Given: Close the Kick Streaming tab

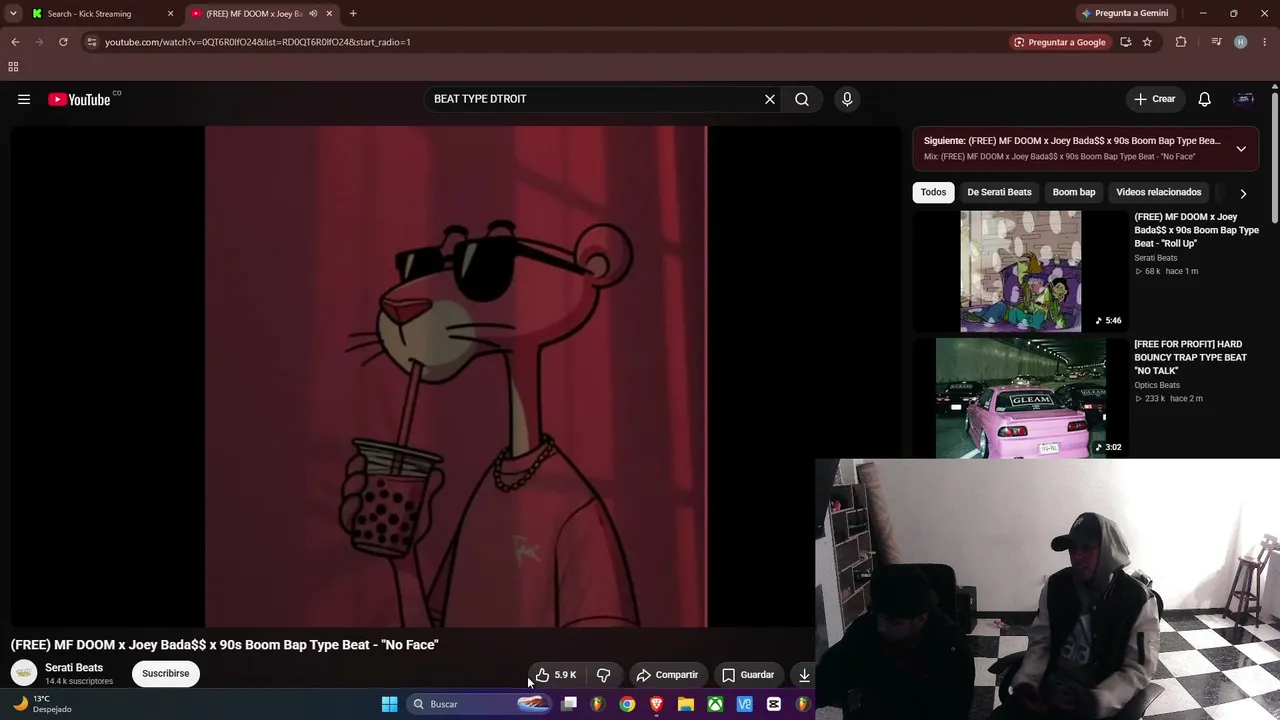Looking at the screenshot, I should tap(170, 14).
